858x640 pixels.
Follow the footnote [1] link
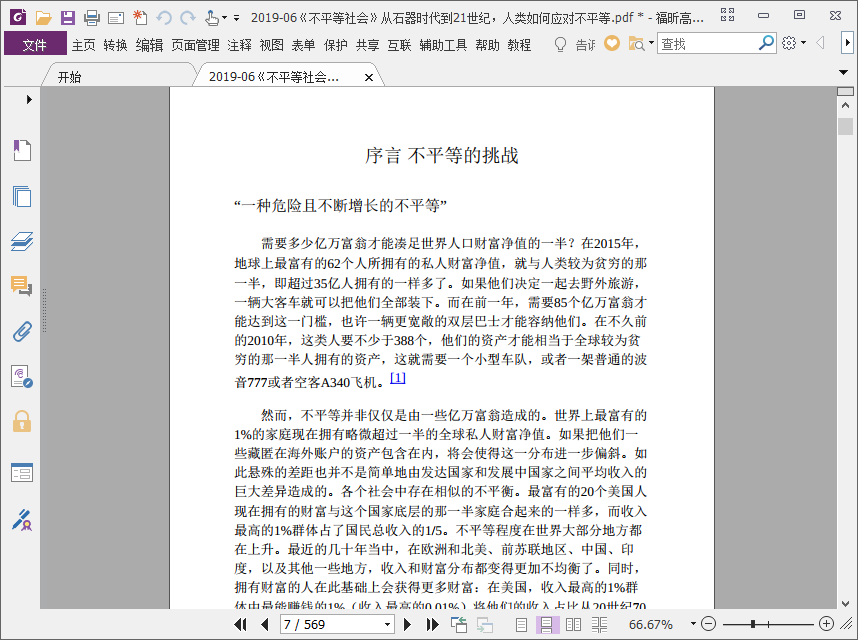397,377
